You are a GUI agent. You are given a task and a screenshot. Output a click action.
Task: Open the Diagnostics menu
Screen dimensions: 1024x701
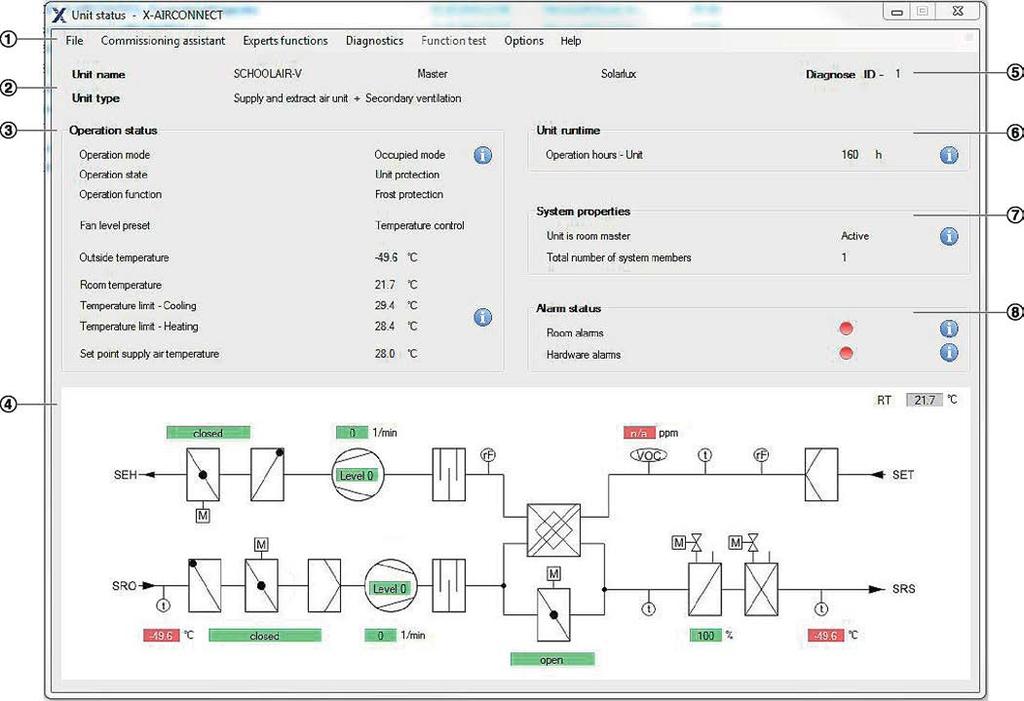coord(374,41)
